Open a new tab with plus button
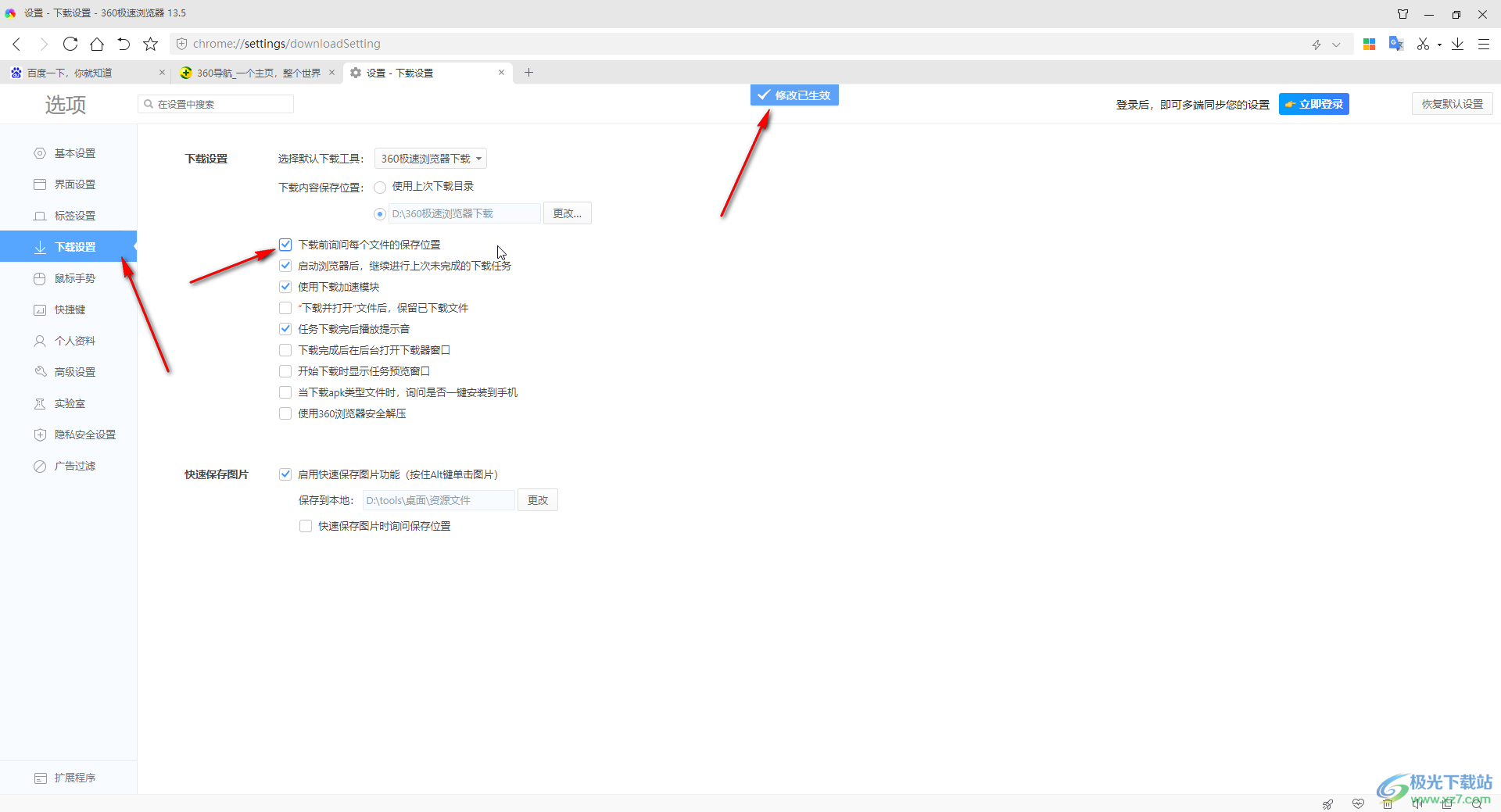This screenshot has width=1501, height=812. click(528, 72)
